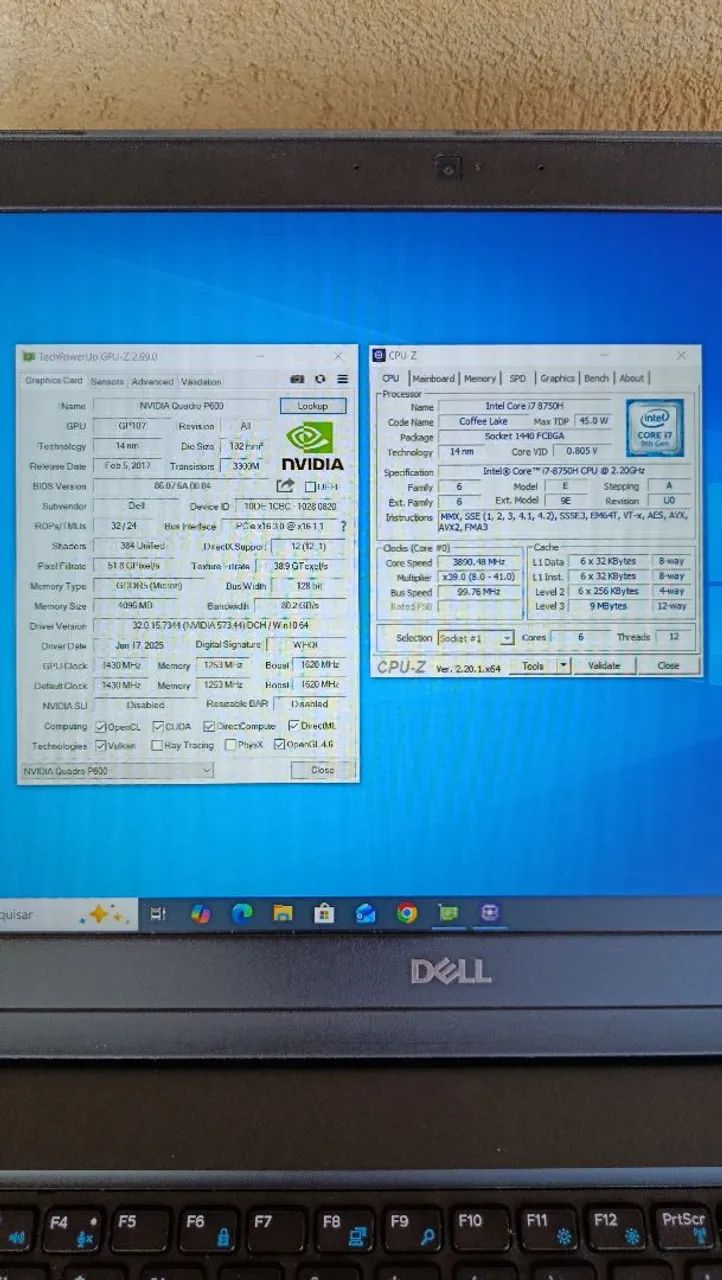This screenshot has height=1280, width=722.
Task: Open Microsoft Store from the taskbar
Action: [324, 913]
